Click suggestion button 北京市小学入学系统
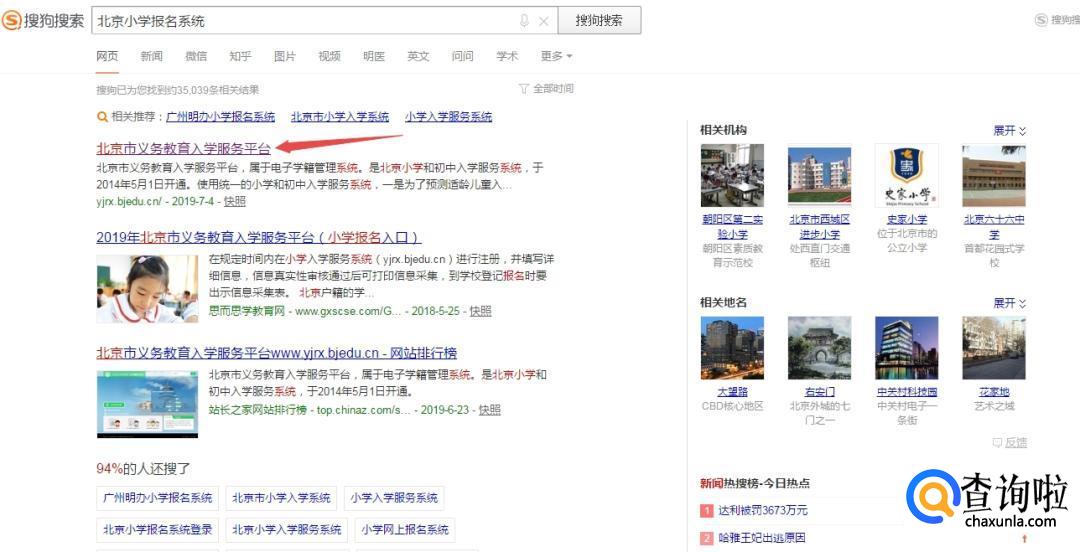Viewport: 1080px width, 552px height. coord(281,498)
